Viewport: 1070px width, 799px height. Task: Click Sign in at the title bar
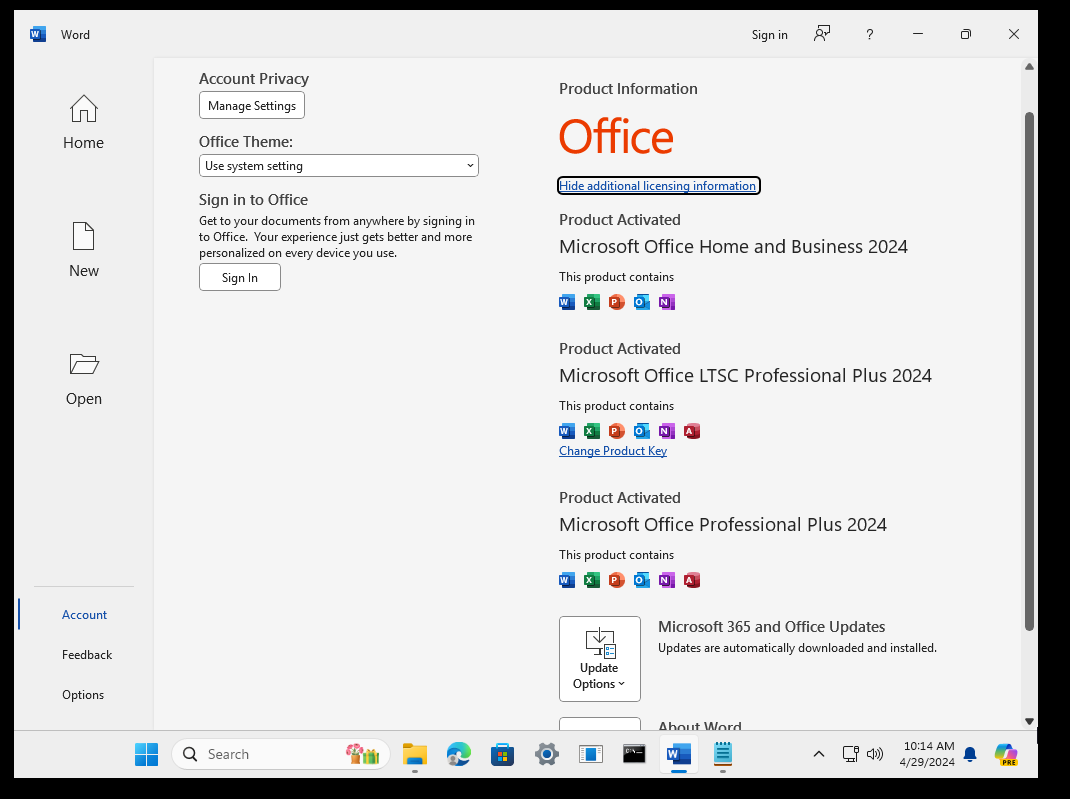pyautogui.click(x=769, y=35)
